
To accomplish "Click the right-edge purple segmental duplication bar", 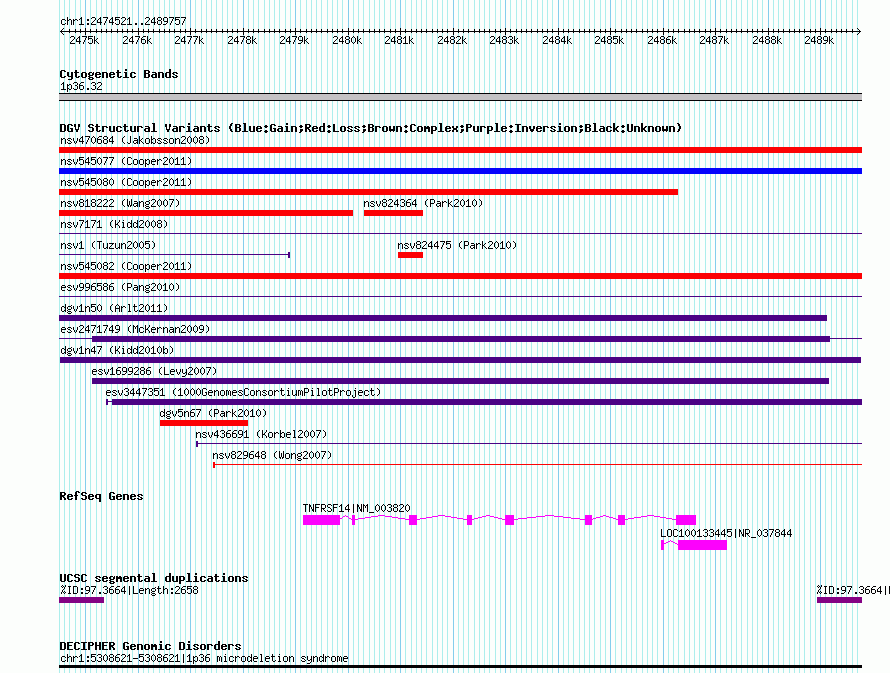I will [x=839, y=600].
